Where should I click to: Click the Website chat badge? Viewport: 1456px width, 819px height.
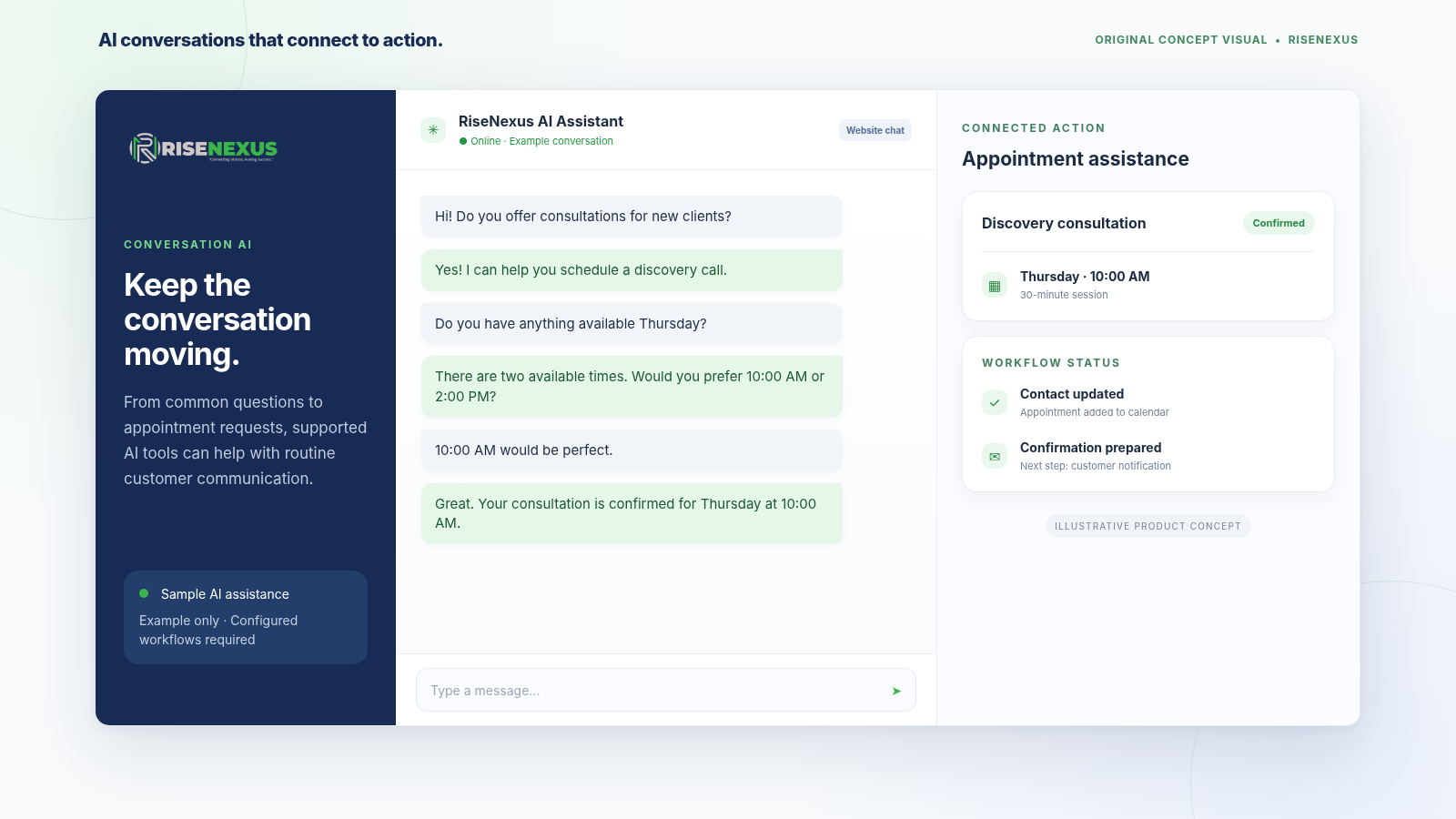pos(875,130)
